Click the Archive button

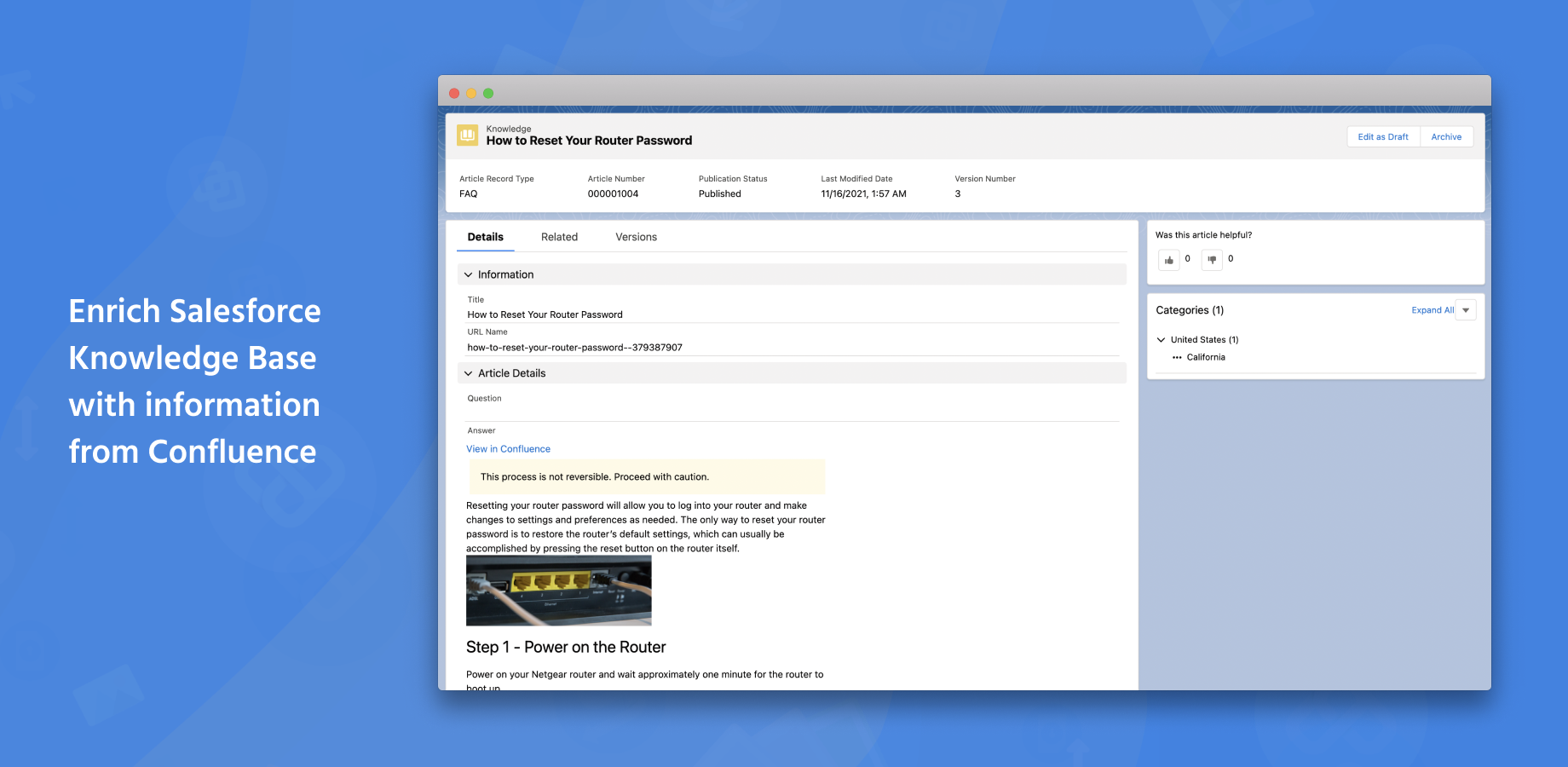(x=1446, y=136)
